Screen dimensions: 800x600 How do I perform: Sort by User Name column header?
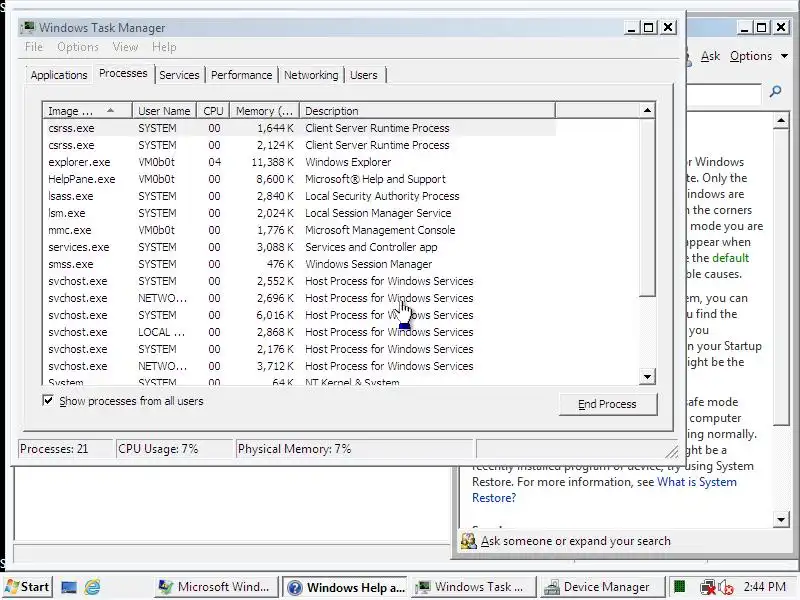pyautogui.click(x=164, y=111)
